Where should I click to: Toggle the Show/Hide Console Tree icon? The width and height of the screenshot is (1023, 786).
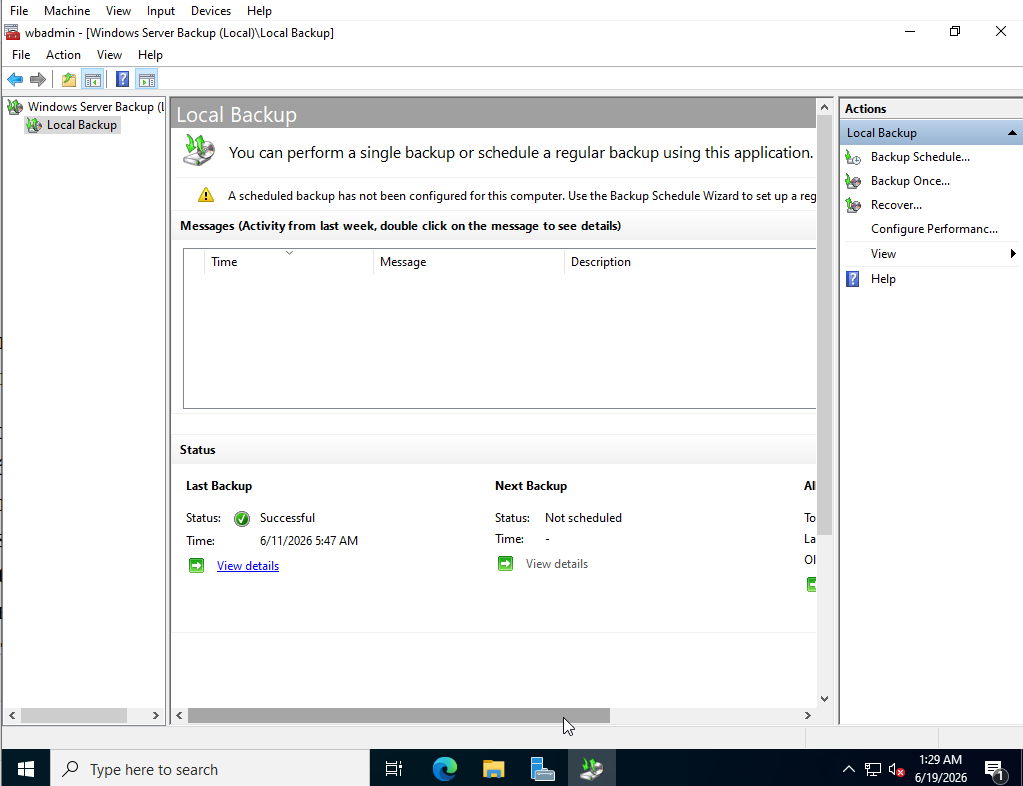(93, 80)
